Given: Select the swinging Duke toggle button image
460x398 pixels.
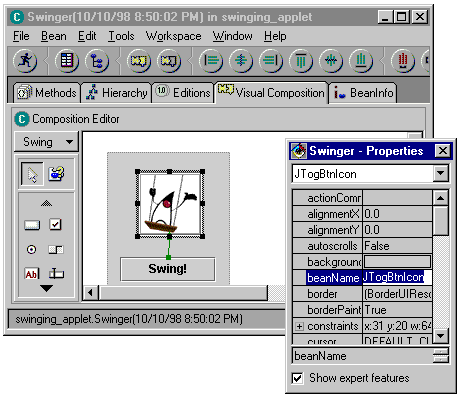Looking at the screenshot, I should [170, 204].
